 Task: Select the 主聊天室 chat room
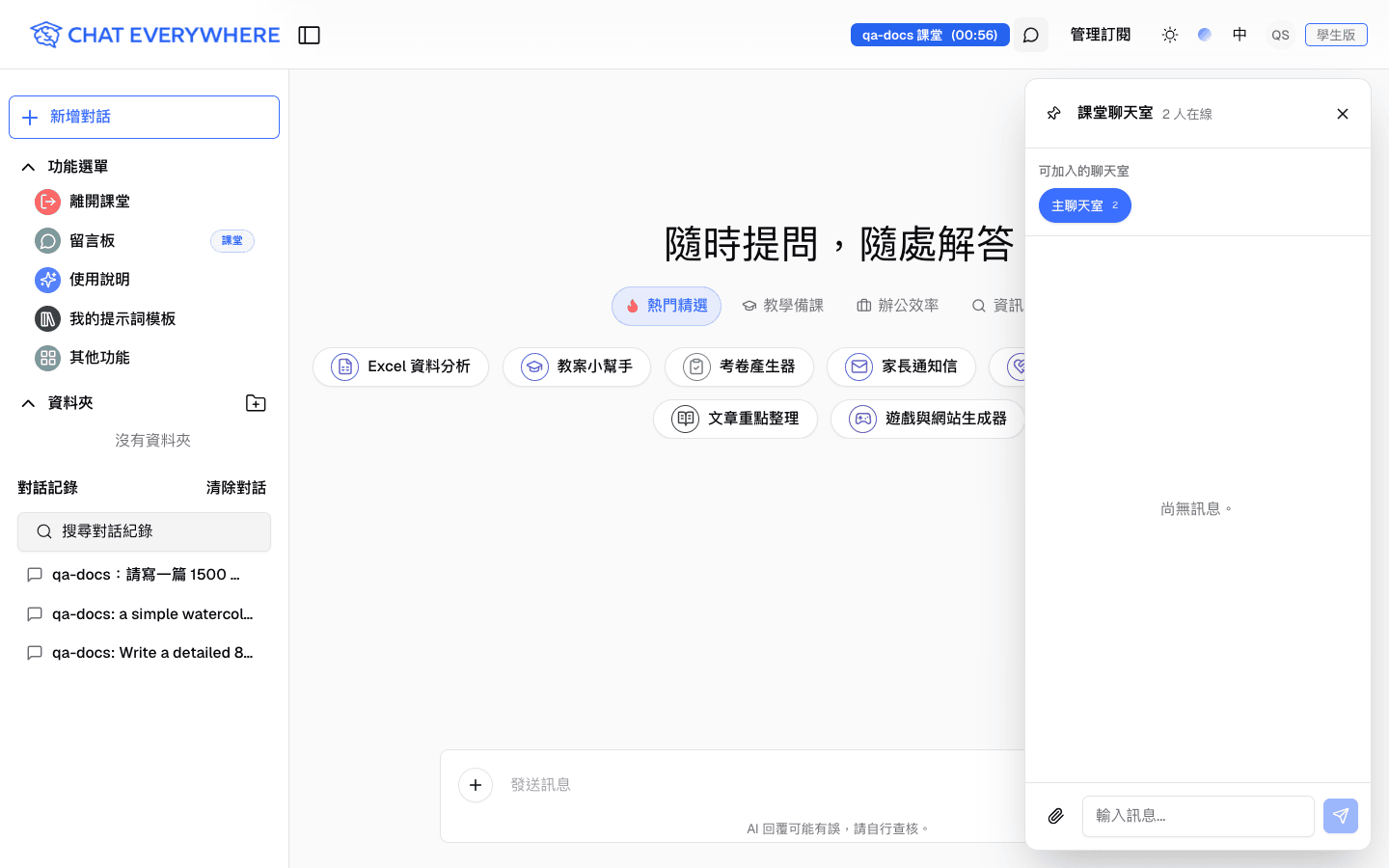pyautogui.click(x=1085, y=205)
